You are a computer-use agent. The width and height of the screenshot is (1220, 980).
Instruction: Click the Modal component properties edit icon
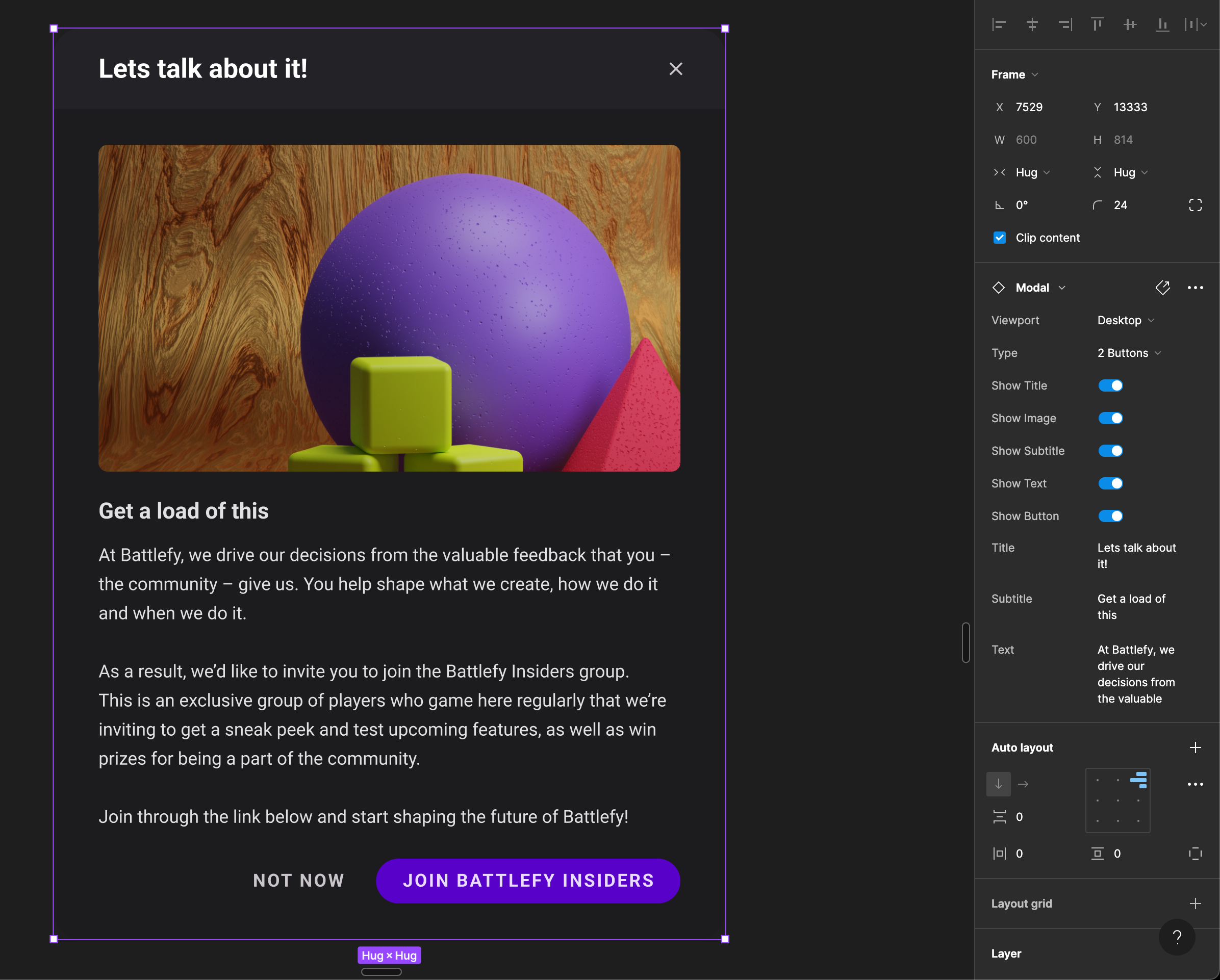tap(1162, 288)
